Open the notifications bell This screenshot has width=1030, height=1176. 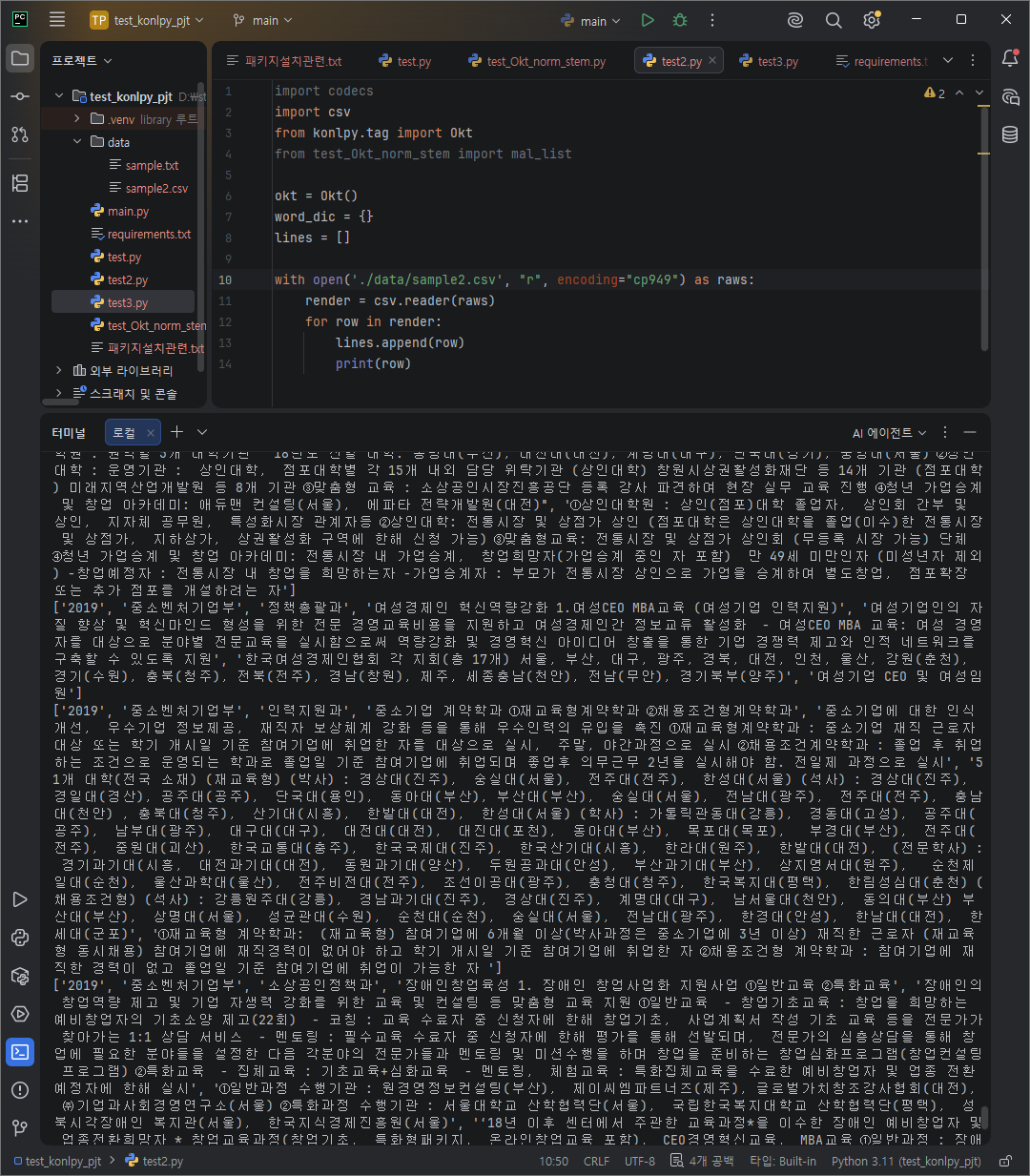(1010, 58)
